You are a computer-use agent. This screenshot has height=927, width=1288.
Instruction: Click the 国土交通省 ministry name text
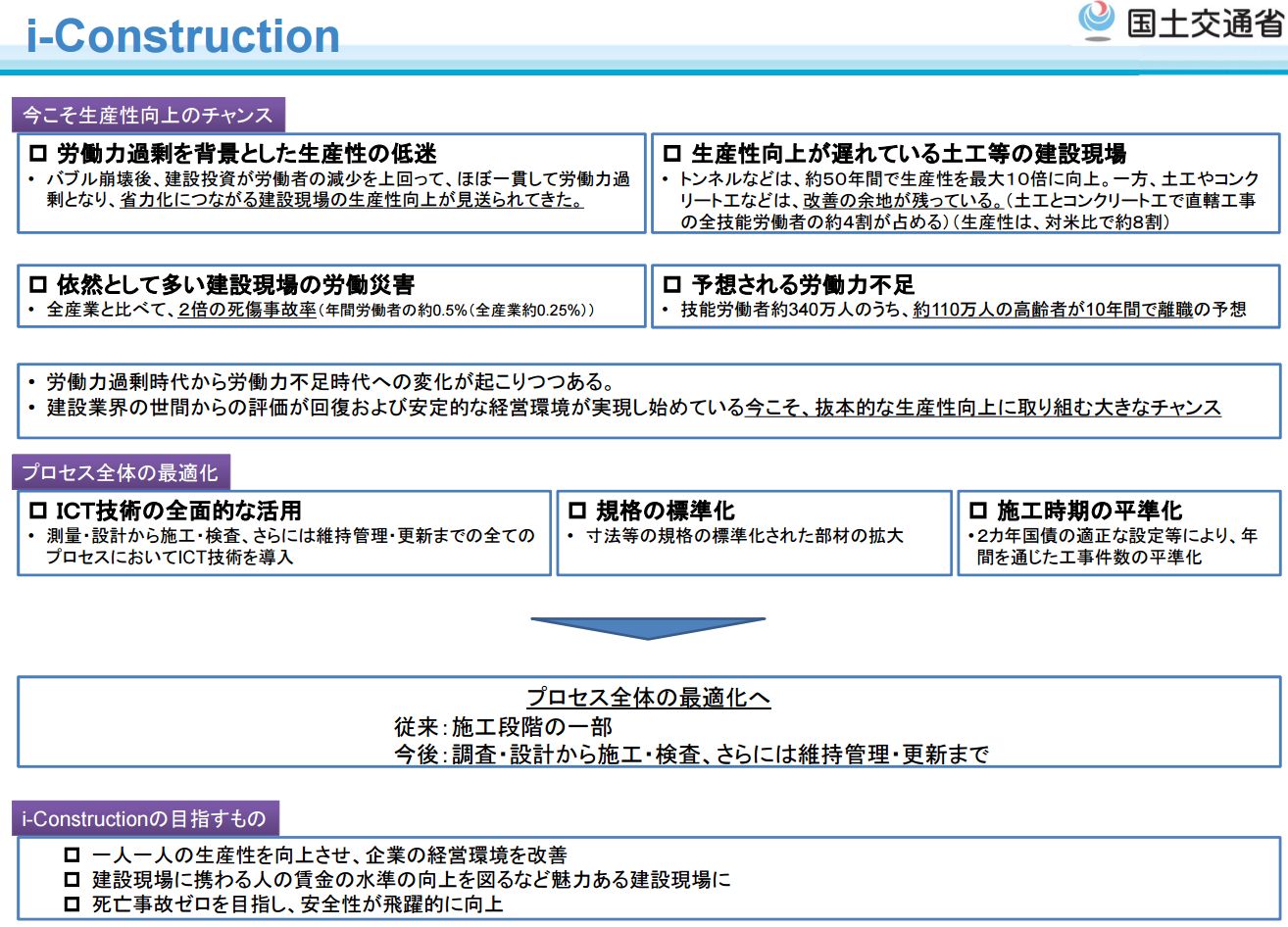coord(1204,22)
